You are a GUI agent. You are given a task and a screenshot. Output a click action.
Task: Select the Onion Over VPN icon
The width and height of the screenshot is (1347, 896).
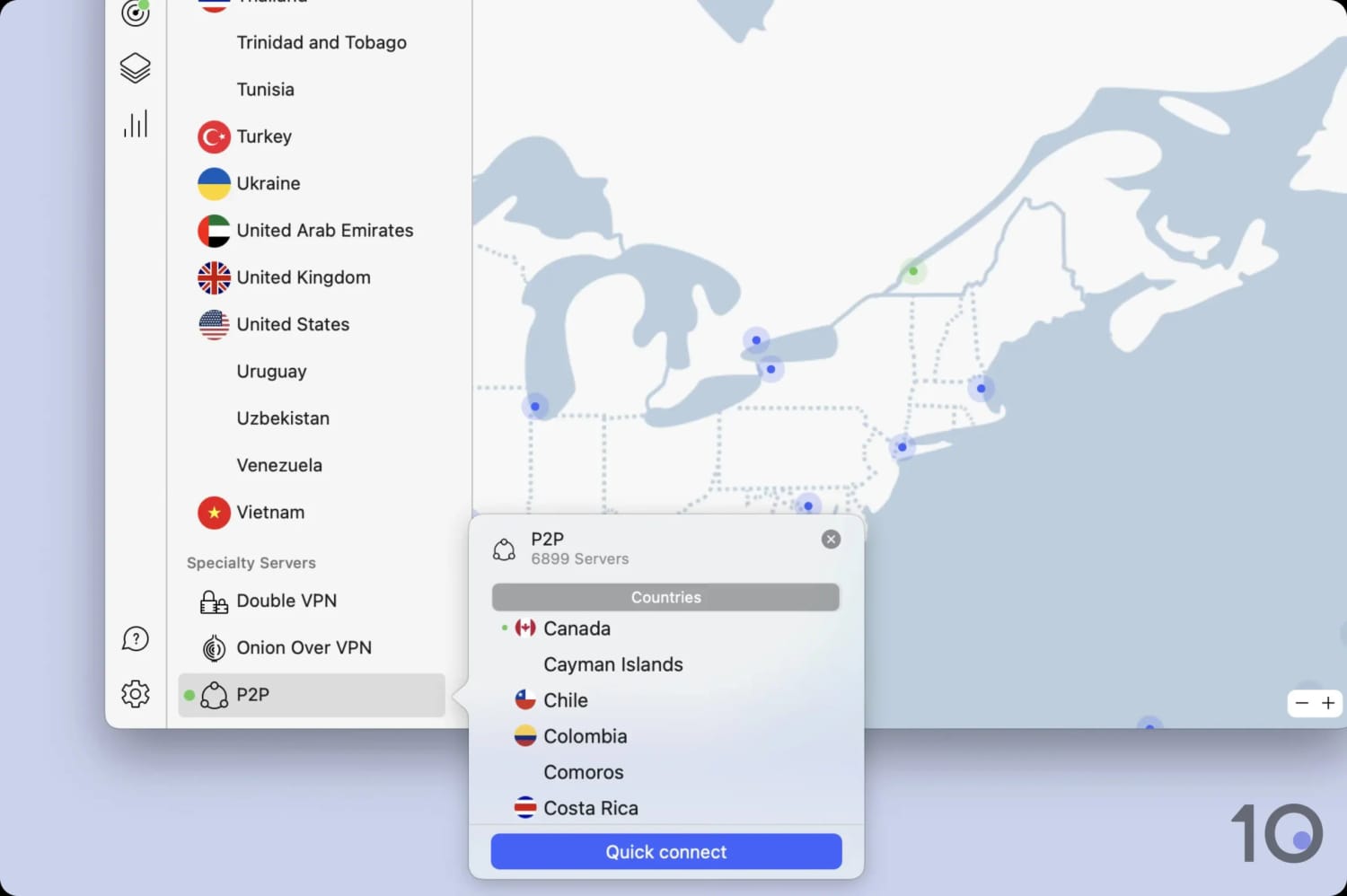point(213,647)
